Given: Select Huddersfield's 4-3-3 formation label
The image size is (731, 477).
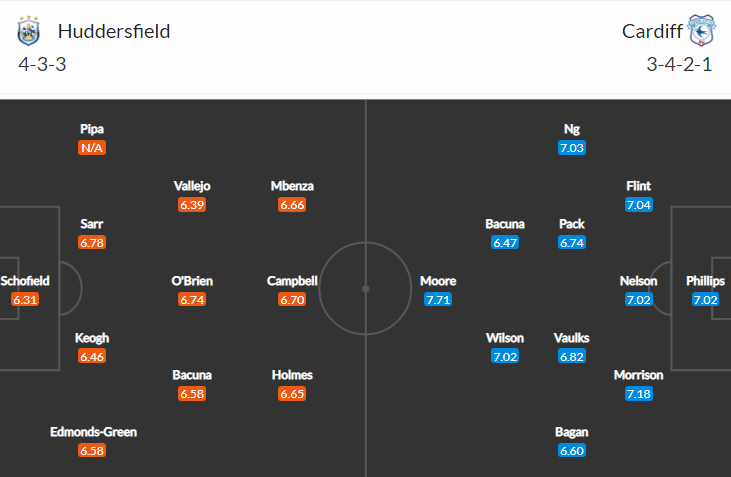Looking at the screenshot, I should point(42,64).
